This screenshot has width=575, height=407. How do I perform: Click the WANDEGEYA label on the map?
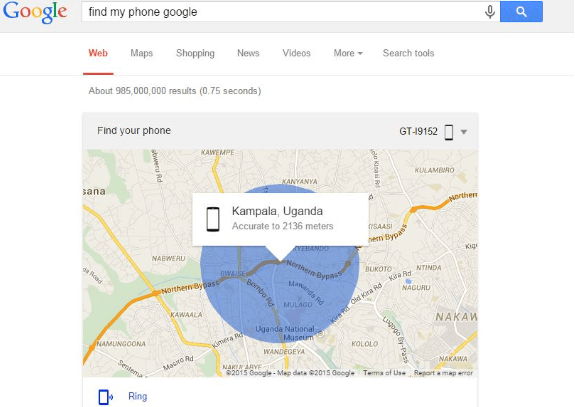[284, 352]
